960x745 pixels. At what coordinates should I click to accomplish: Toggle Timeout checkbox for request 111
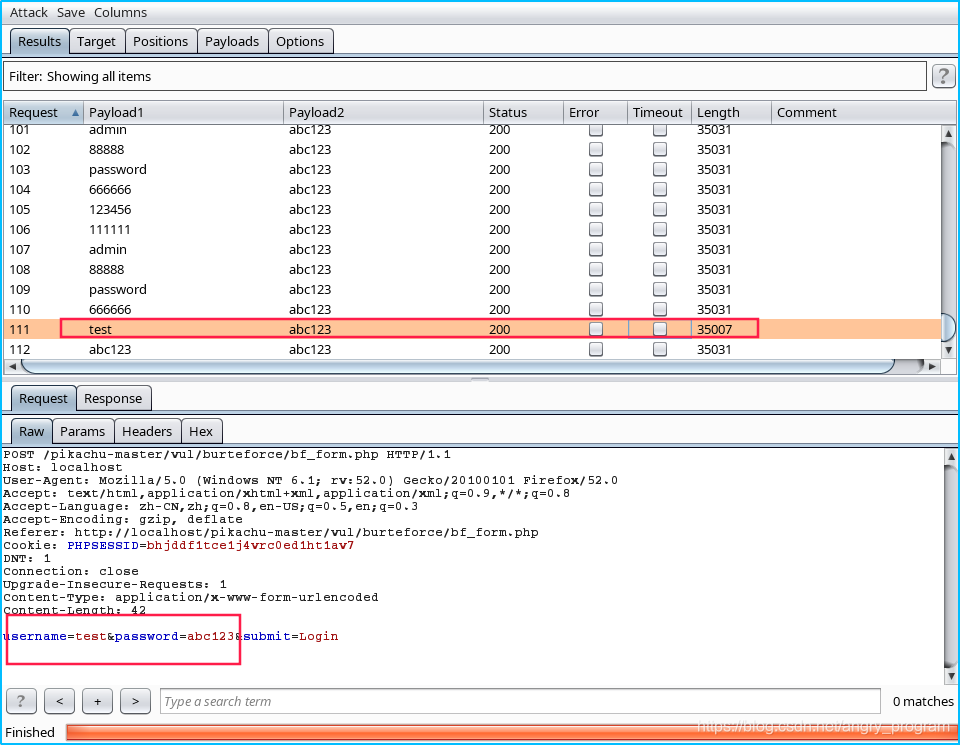point(659,329)
